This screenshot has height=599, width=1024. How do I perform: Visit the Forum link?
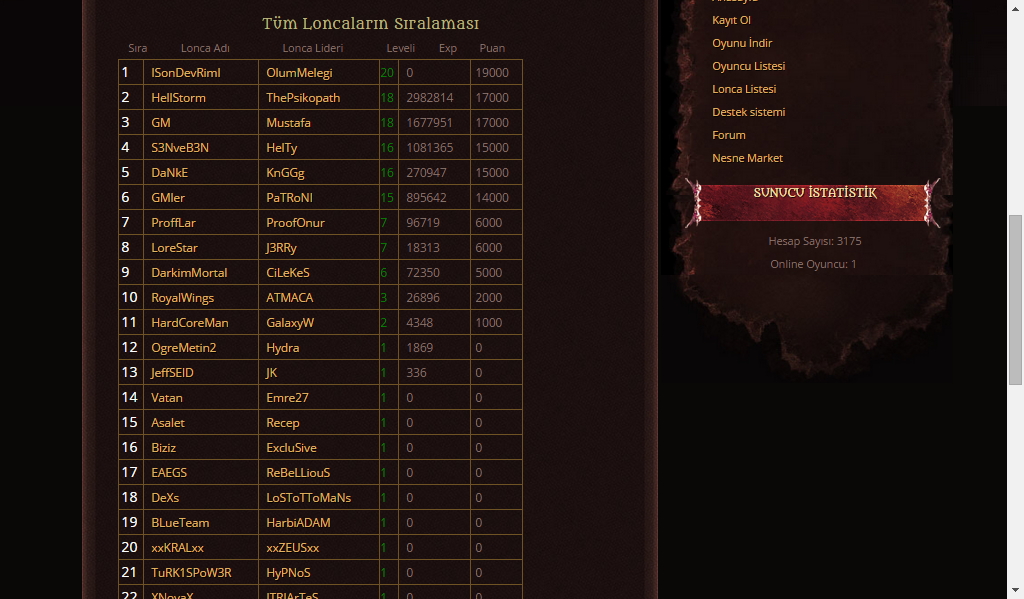point(728,135)
